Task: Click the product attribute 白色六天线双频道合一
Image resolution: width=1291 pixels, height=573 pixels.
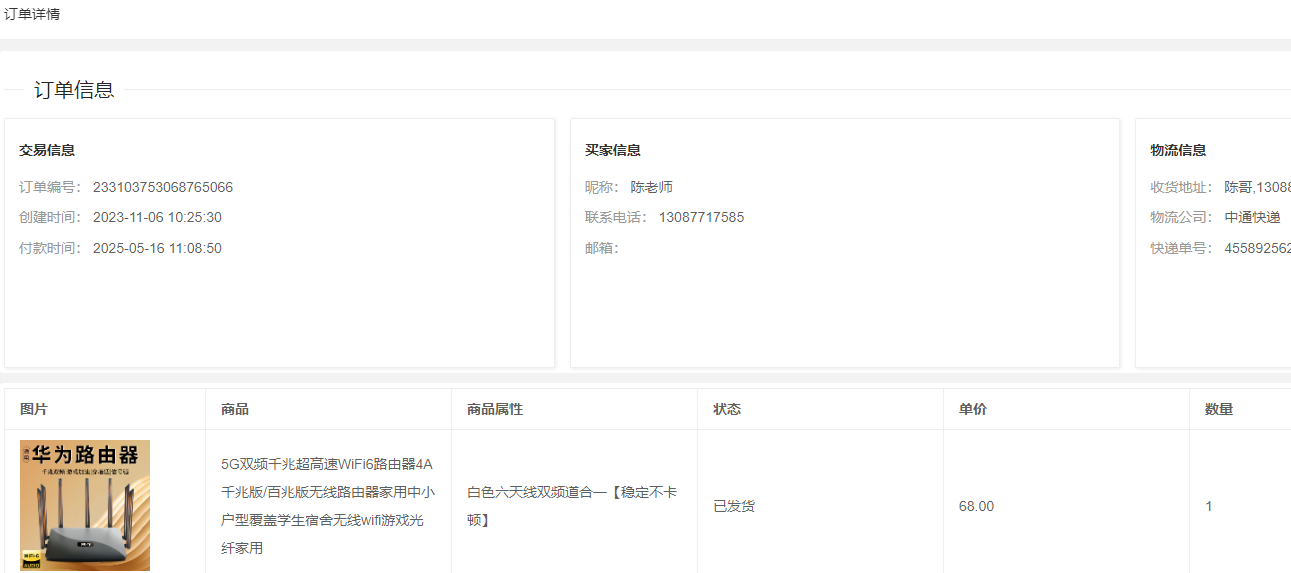Action: coord(572,506)
